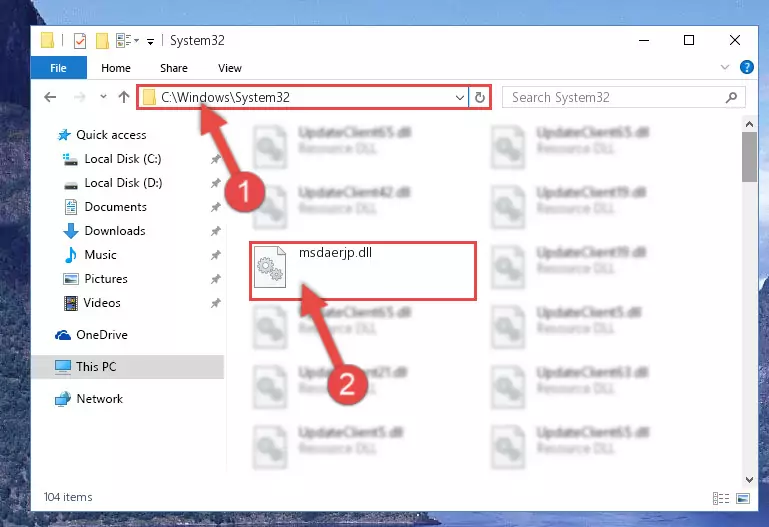Click the search magnifier icon
The image size is (769, 527).
(731, 97)
